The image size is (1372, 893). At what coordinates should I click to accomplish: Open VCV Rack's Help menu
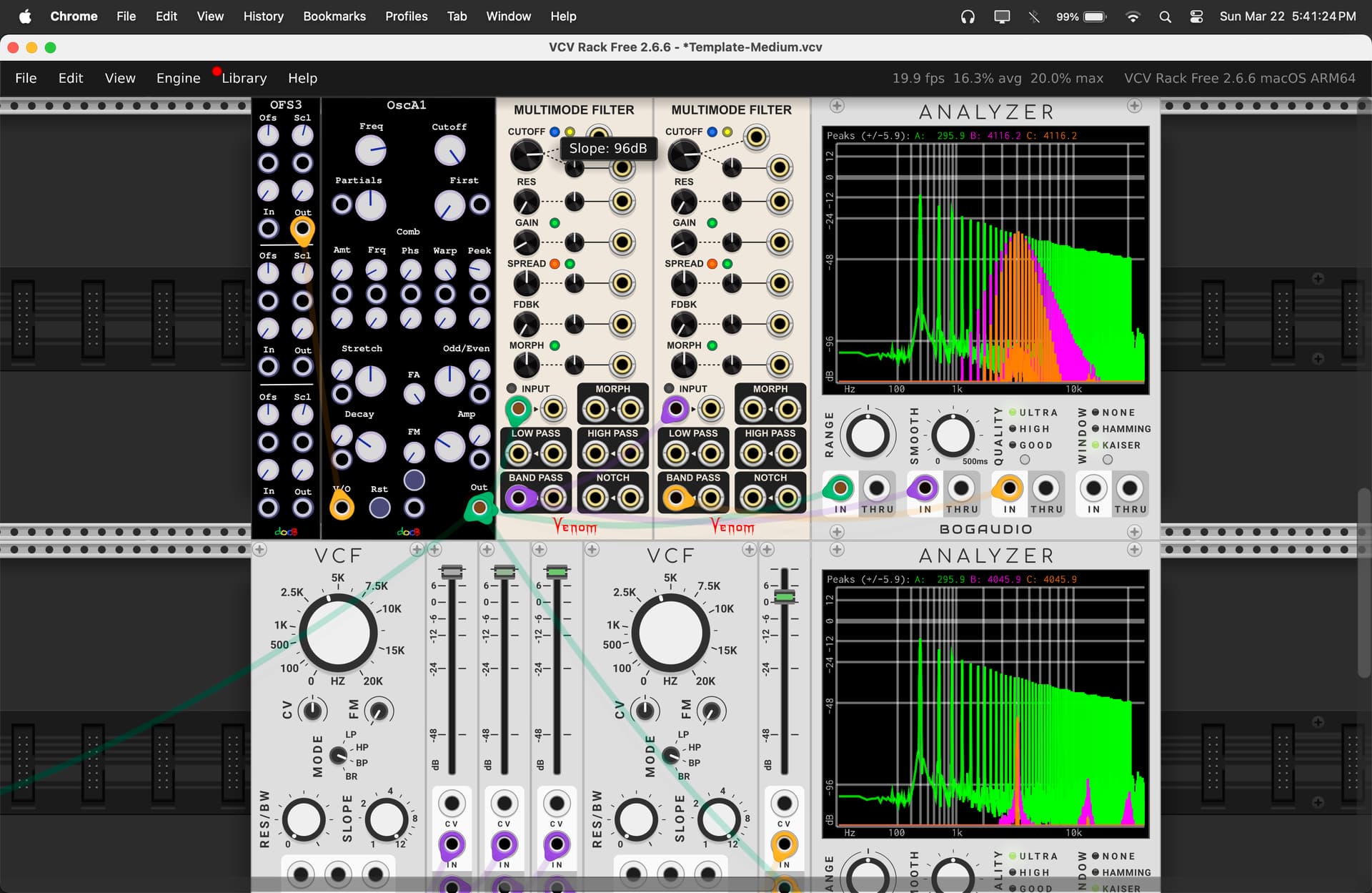(302, 78)
